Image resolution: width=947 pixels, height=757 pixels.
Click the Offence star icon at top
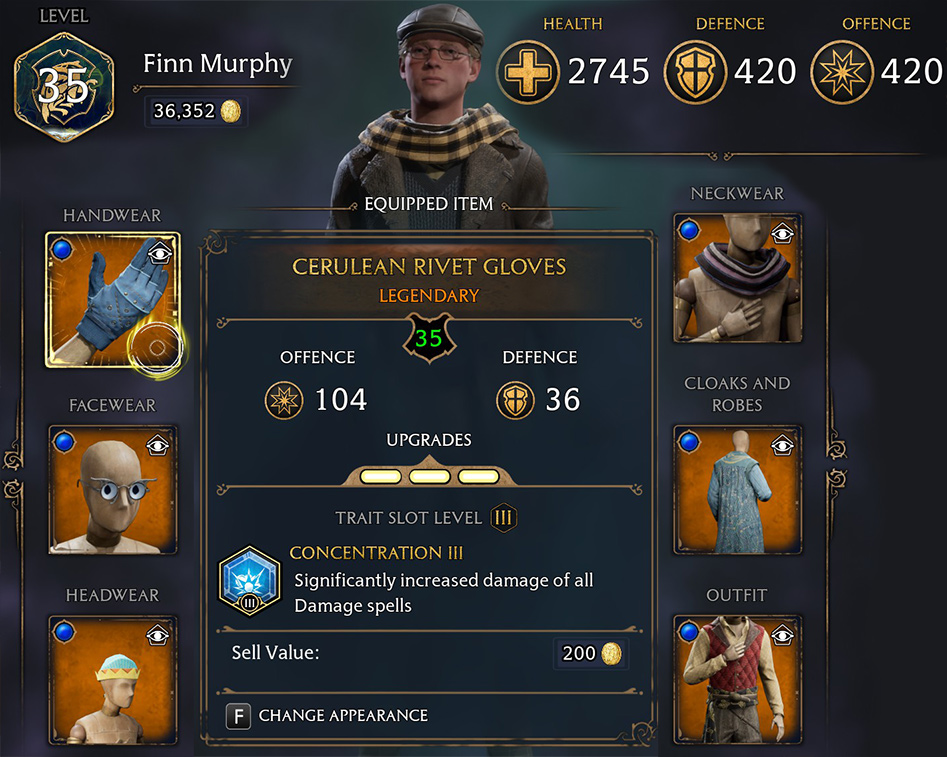[841, 72]
